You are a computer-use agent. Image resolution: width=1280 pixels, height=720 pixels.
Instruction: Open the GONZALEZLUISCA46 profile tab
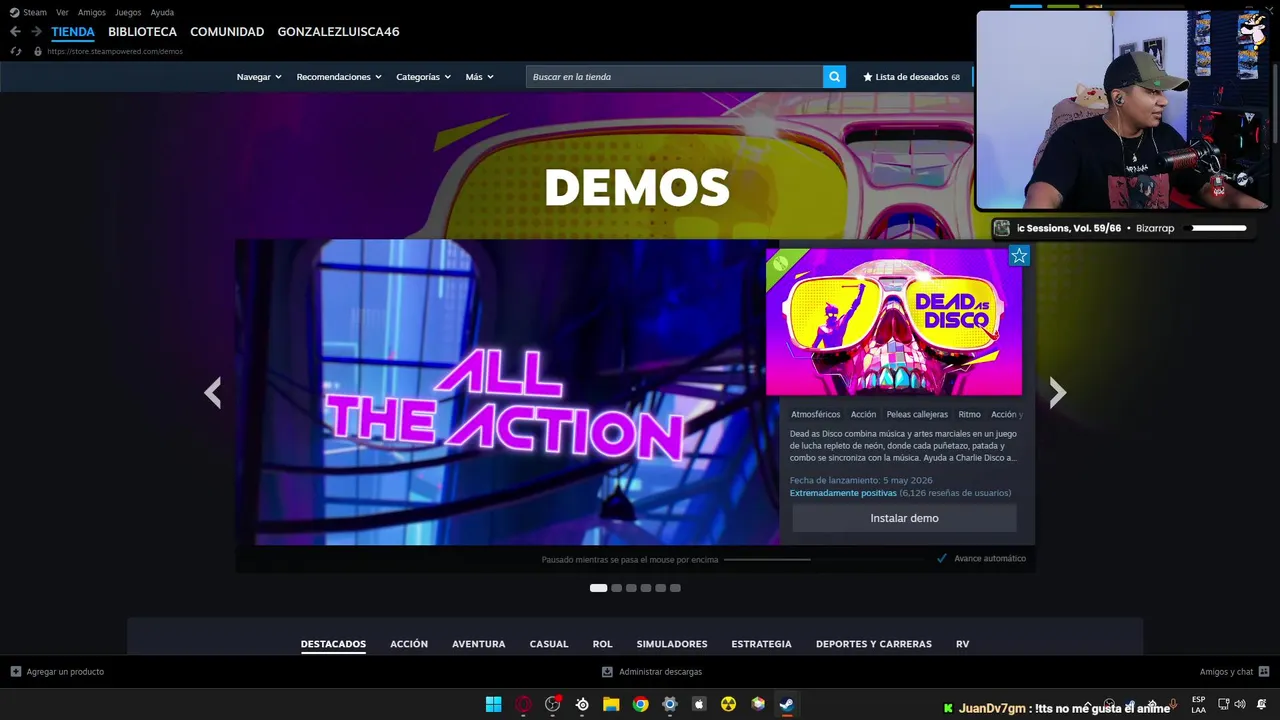tap(338, 32)
